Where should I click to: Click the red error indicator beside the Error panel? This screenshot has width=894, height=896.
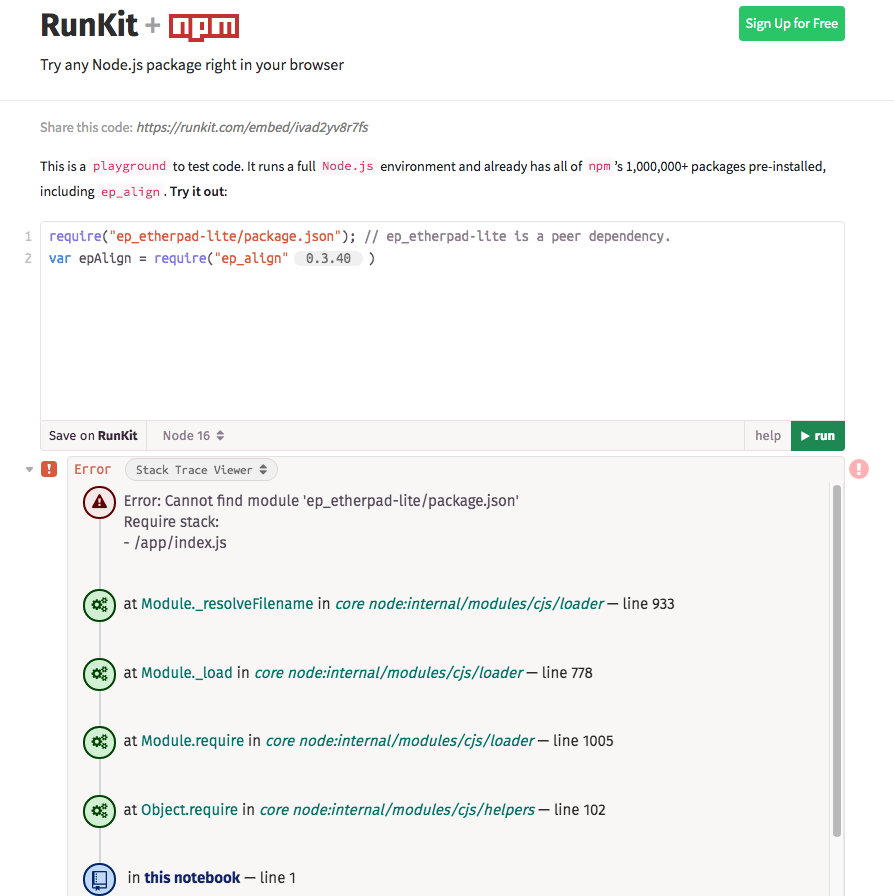point(48,468)
